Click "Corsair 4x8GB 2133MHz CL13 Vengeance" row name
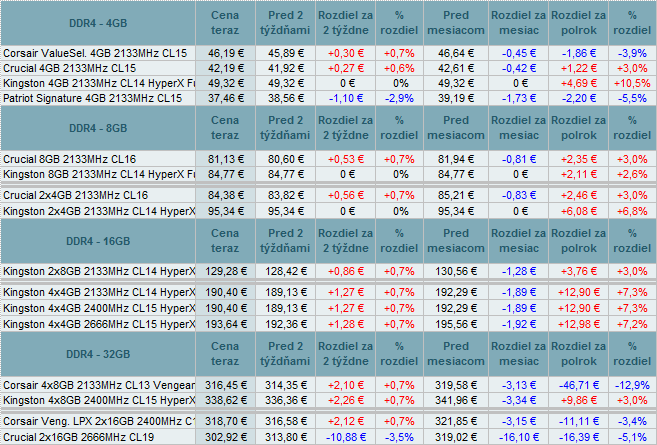 tap(99, 385)
